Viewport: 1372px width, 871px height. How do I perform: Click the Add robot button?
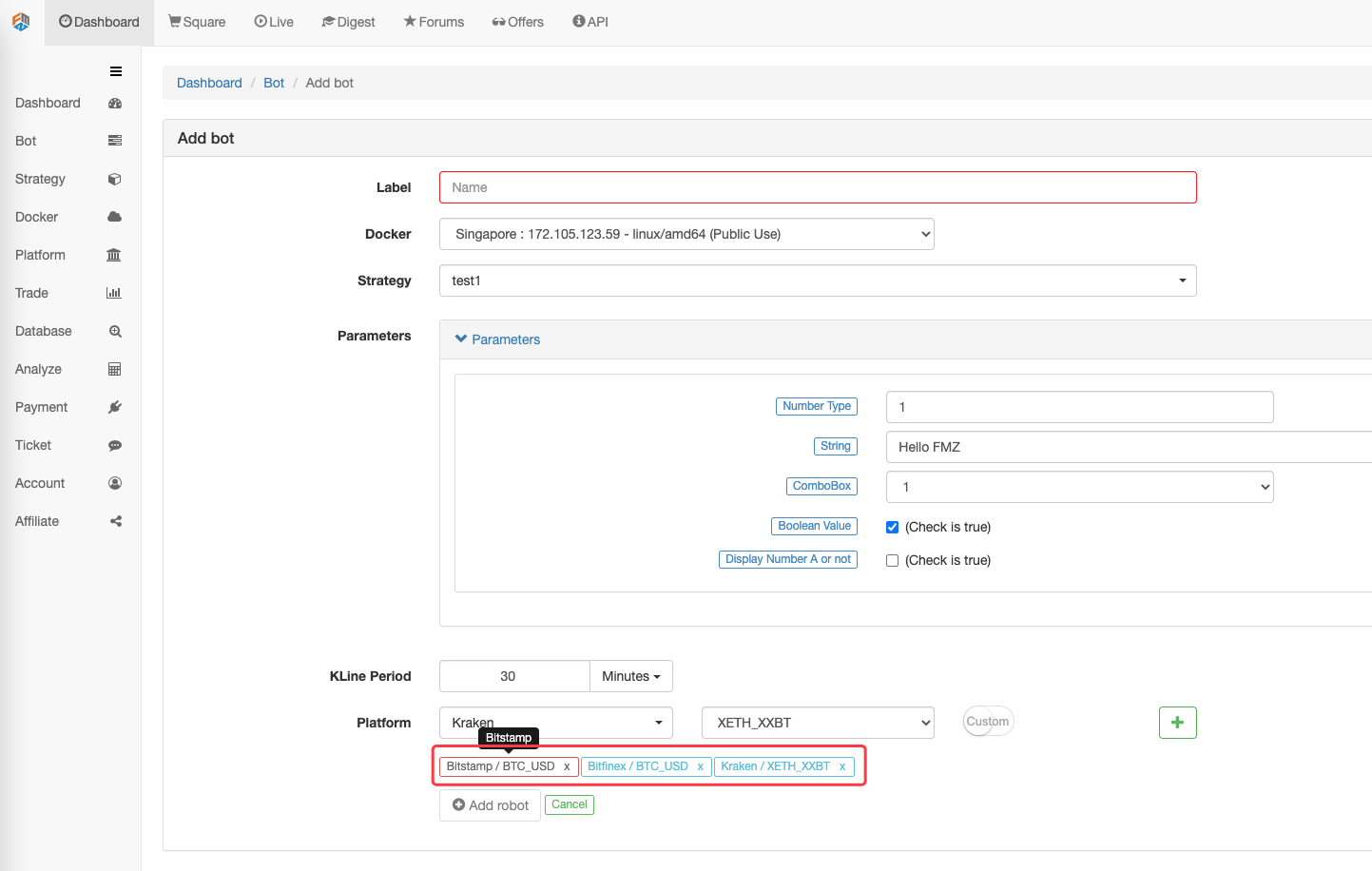pos(490,805)
